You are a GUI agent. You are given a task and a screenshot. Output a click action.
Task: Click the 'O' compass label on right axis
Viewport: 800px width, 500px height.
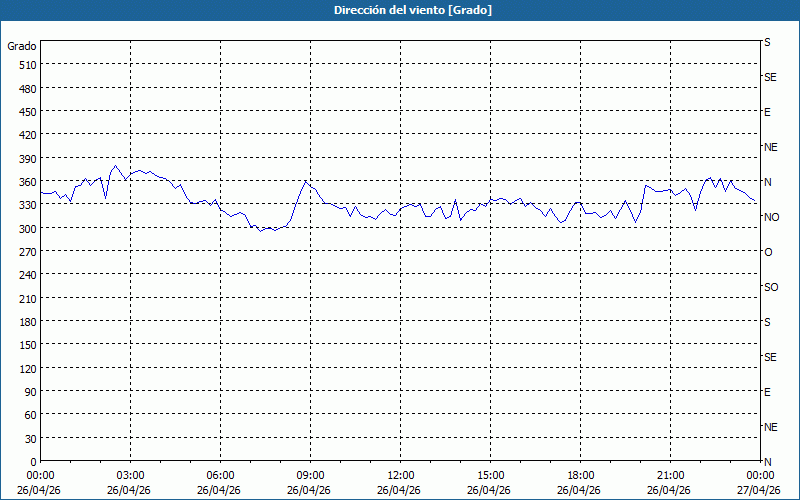[768, 252]
